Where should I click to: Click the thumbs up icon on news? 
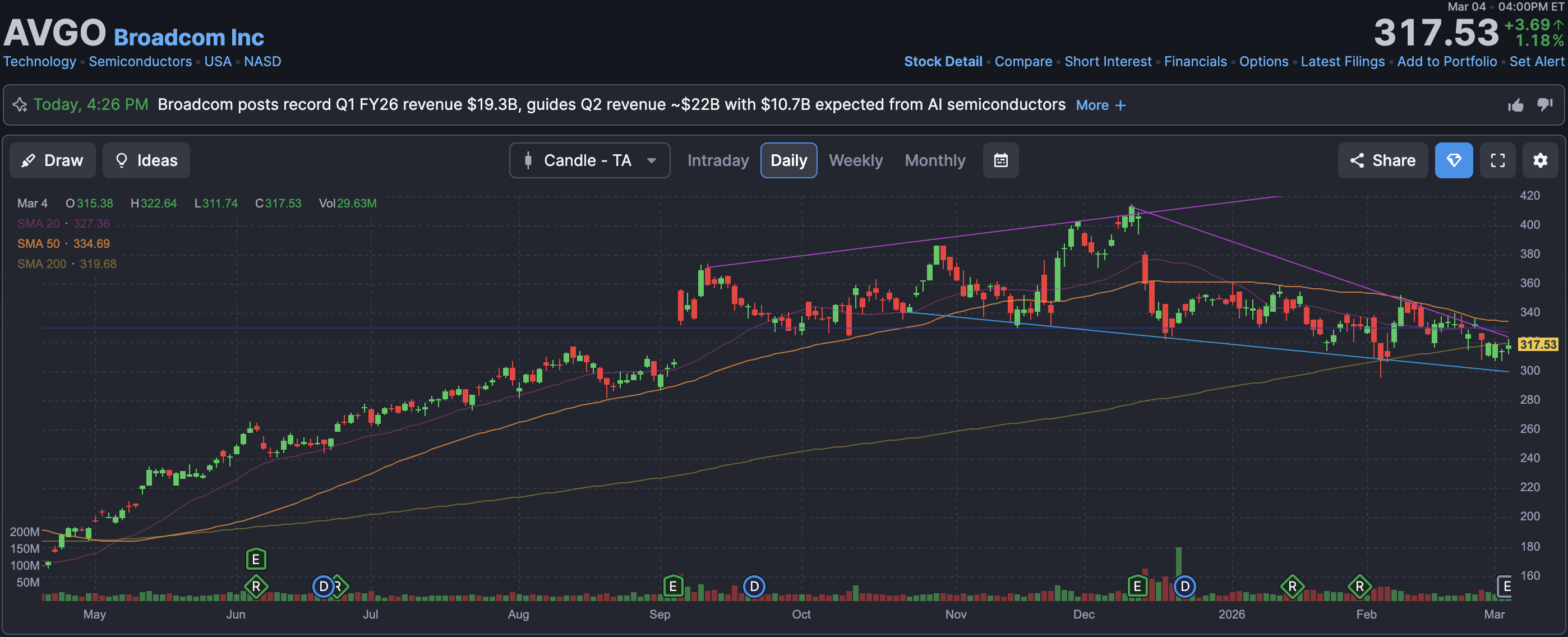[1516, 105]
